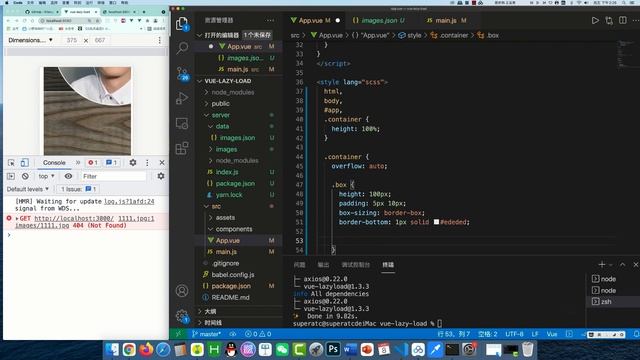
Task: Open the top JavaScript context dropdown
Action: [46, 176]
